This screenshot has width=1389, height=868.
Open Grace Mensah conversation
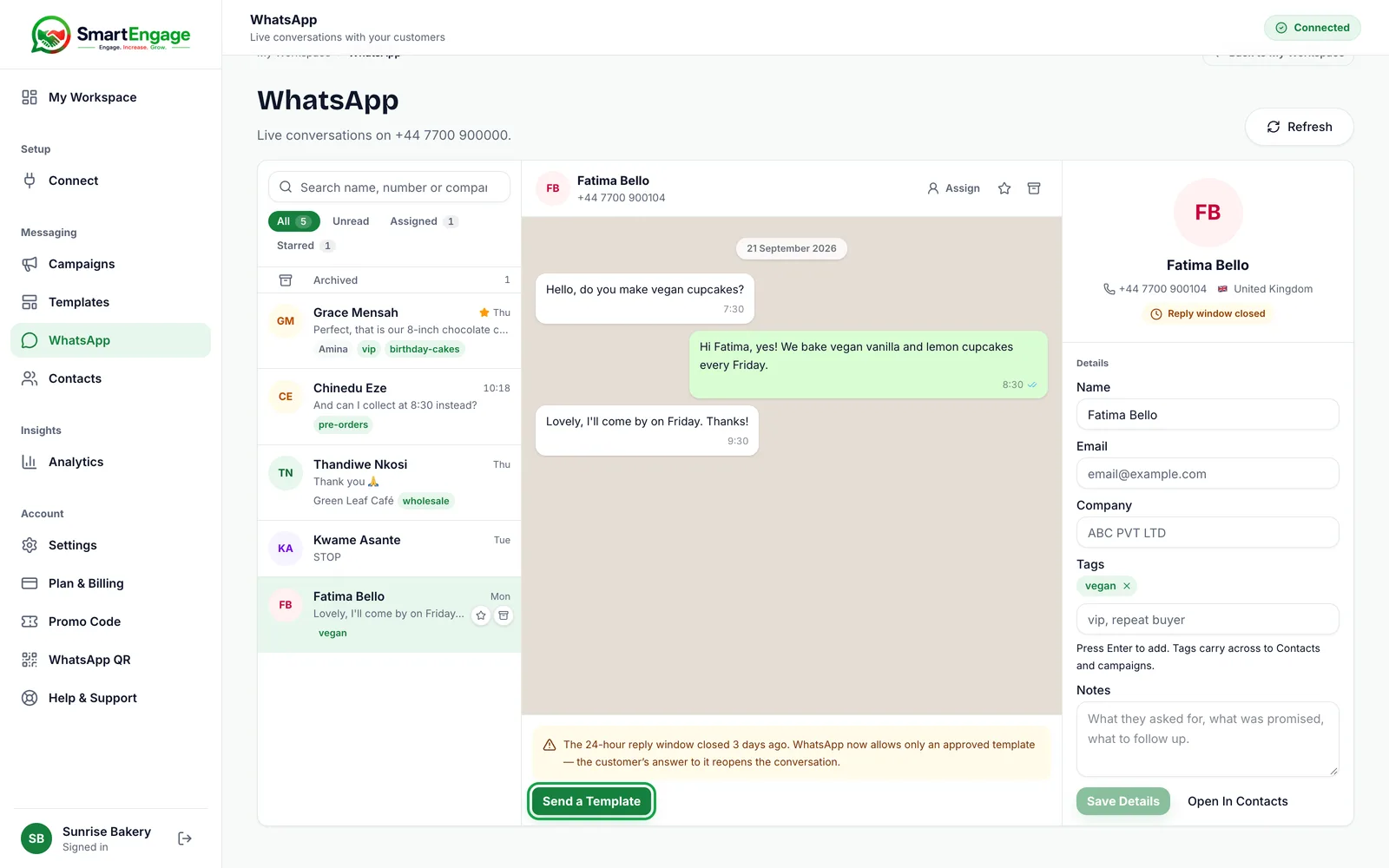point(389,331)
